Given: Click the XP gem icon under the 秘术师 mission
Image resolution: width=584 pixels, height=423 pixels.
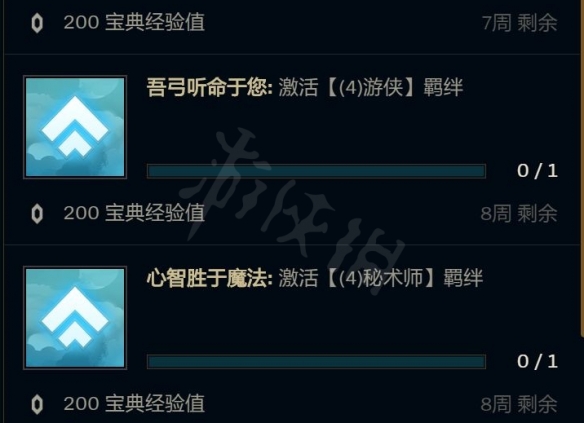Looking at the screenshot, I should (37, 404).
